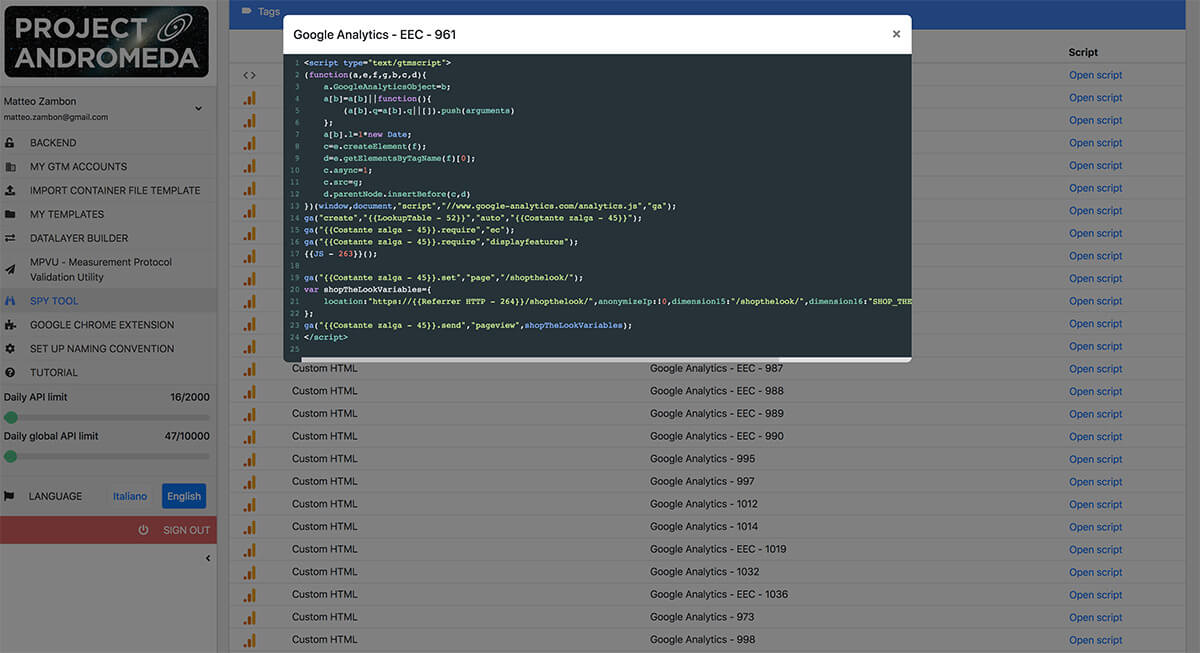This screenshot has width=1200, height=653.
Task: Close the Google Analytics EEC 961 dialog
Action: 896,34
